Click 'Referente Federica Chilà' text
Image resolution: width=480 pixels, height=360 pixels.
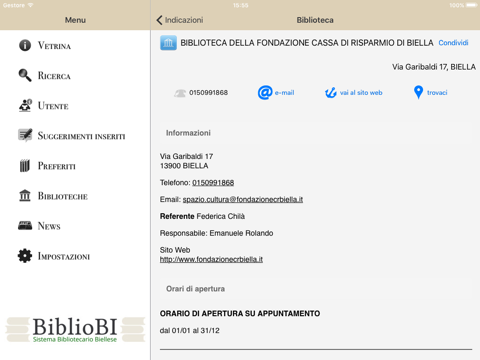pos(202,216)
